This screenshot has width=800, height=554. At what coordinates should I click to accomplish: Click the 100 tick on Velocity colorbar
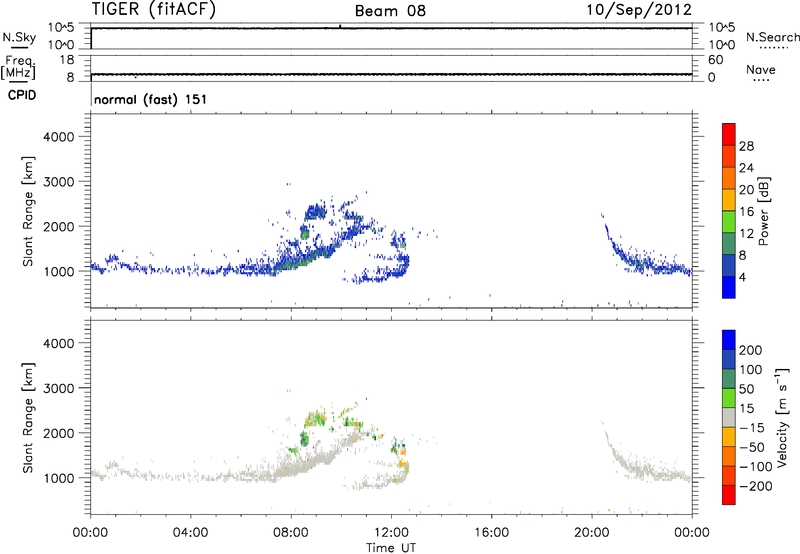(751, 370)
